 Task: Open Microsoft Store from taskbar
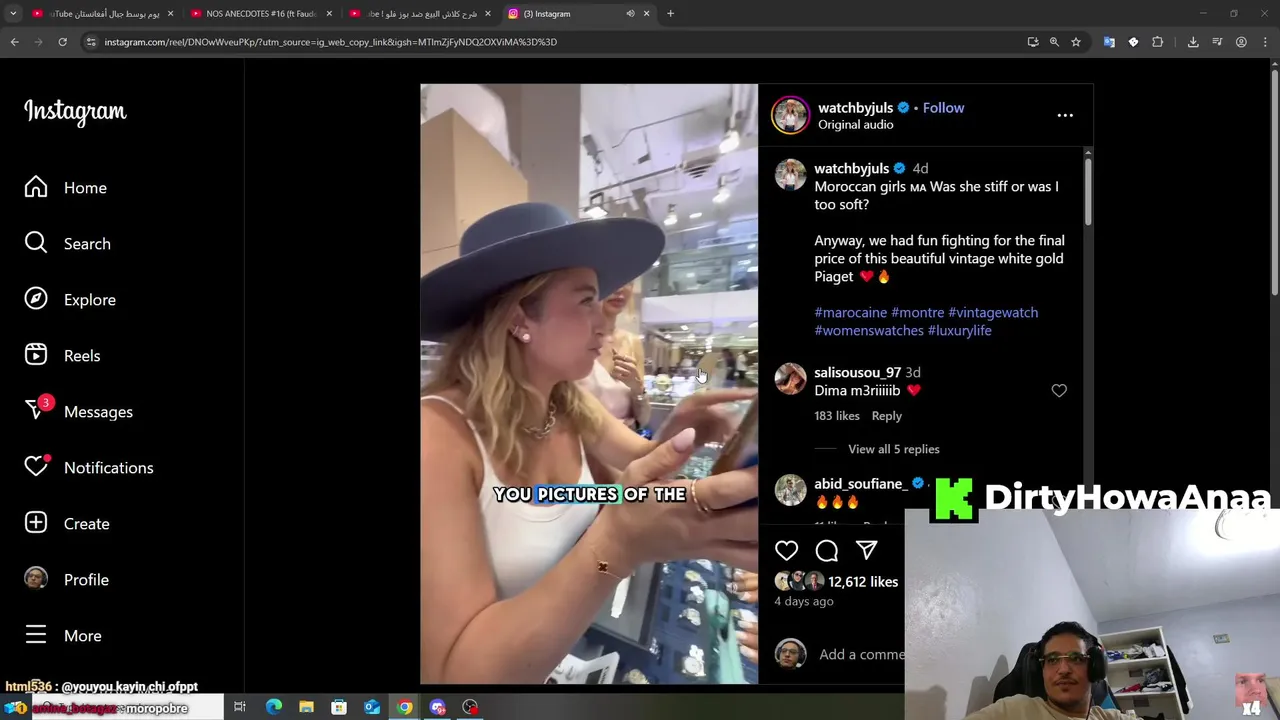(x=339, y=708)
